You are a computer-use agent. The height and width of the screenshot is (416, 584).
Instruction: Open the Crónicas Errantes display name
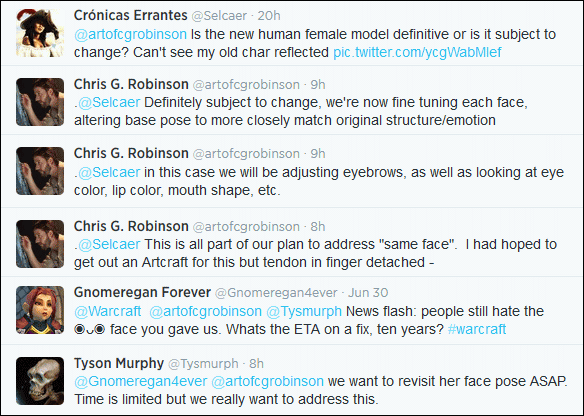[130, 15]
